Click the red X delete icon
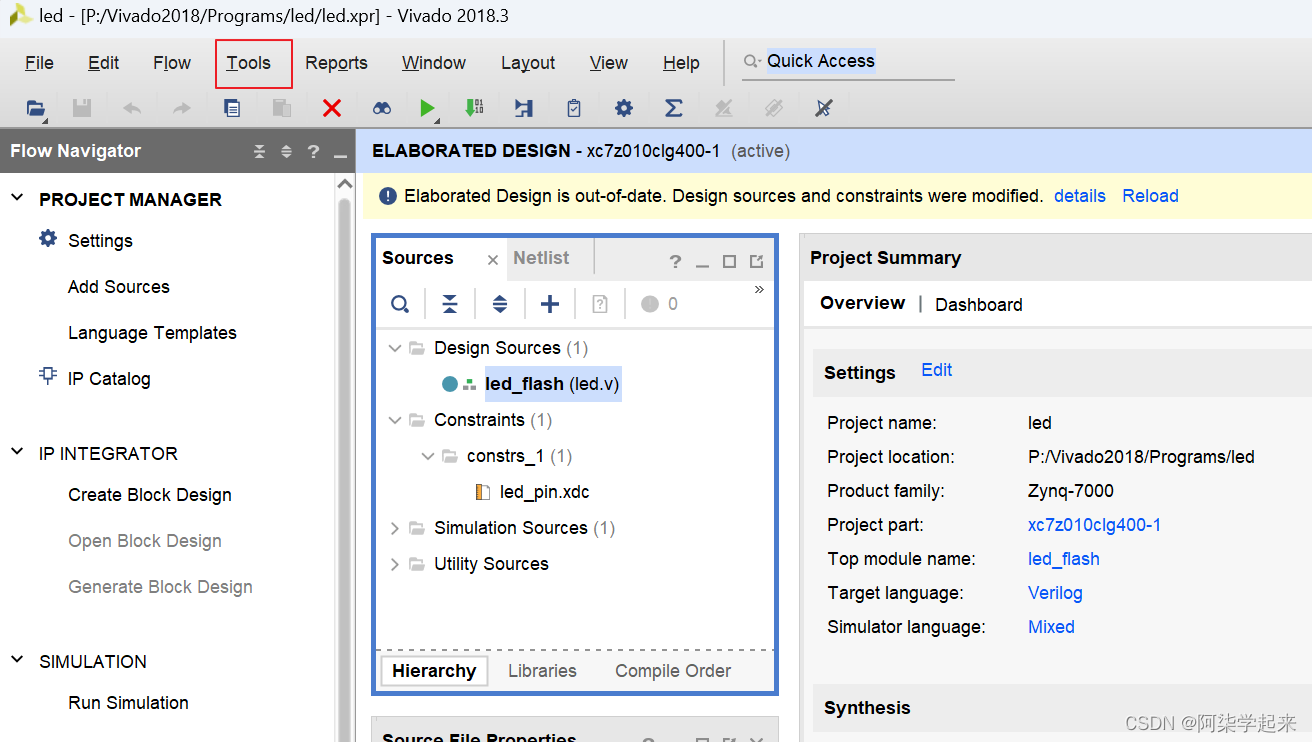Screen dimensions: 1312x742 pos(332,108)
